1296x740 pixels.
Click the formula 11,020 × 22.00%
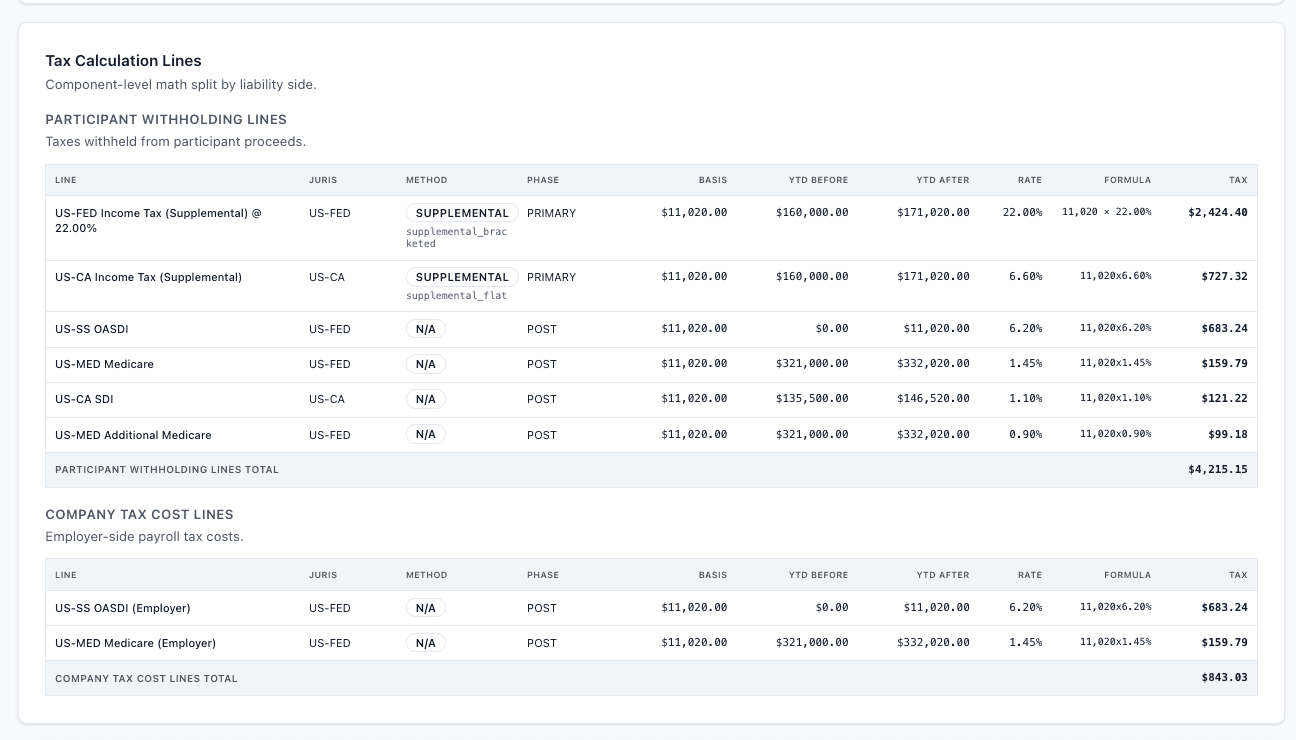point(1107,212)
